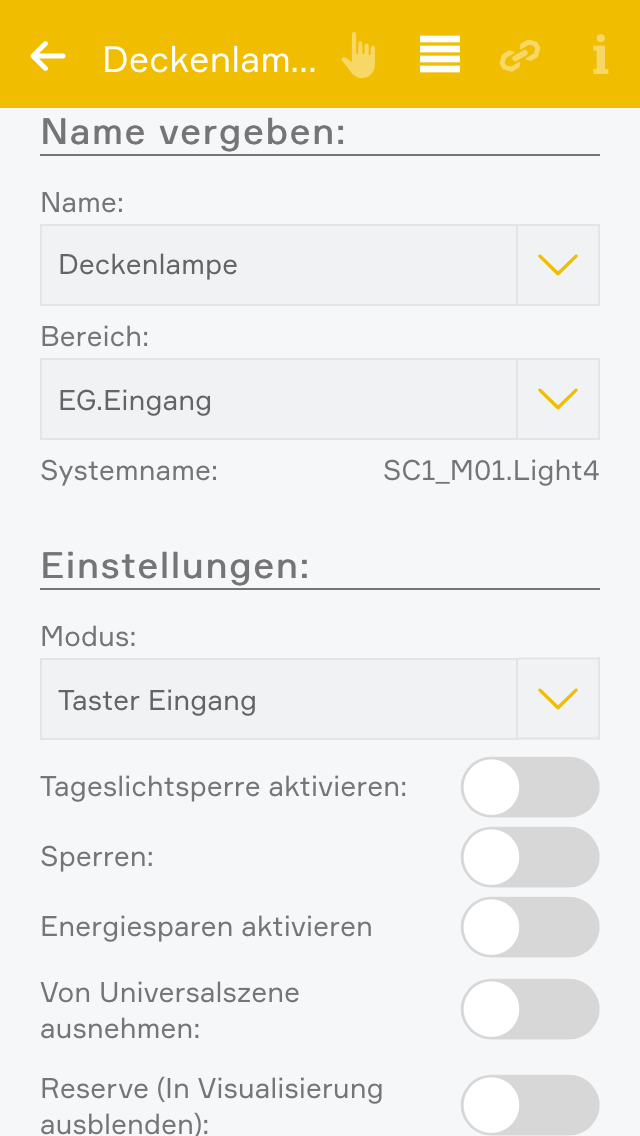Toggle Von Universalszene ausnehmen switch
Image resolution: width=640 pixels, height=1136 pixels.
click(530, 1009)
